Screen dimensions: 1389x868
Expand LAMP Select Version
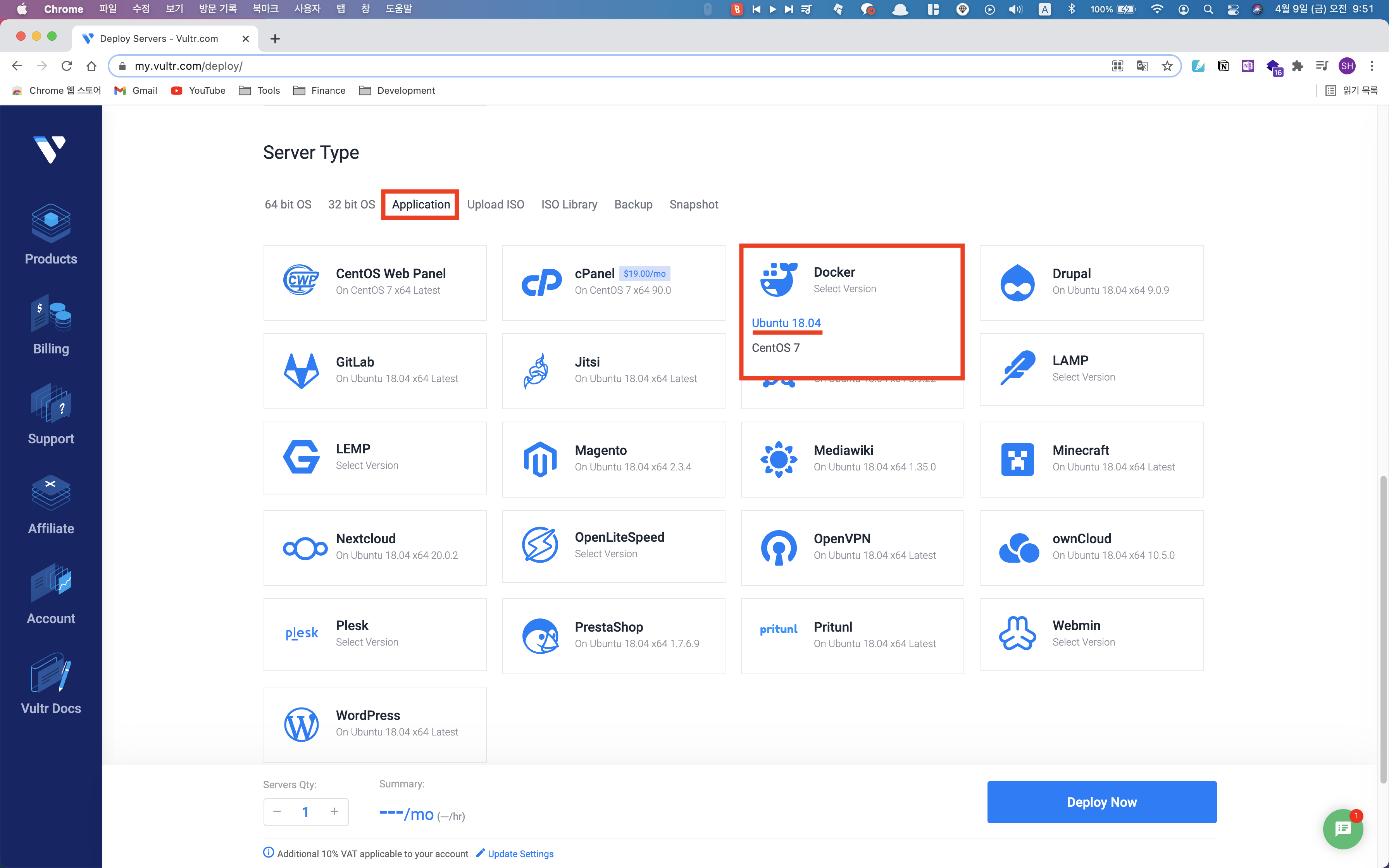pos(1083,377)
